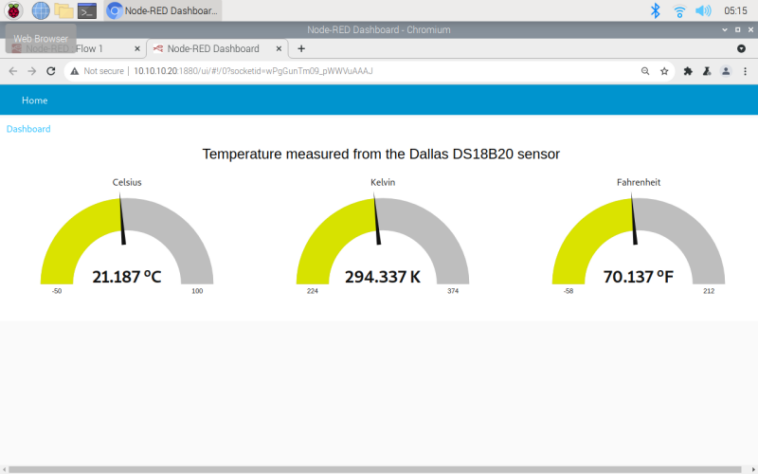Open the Bluetooth tray menu
Screen dimensions: 758x474
point(656,10)
